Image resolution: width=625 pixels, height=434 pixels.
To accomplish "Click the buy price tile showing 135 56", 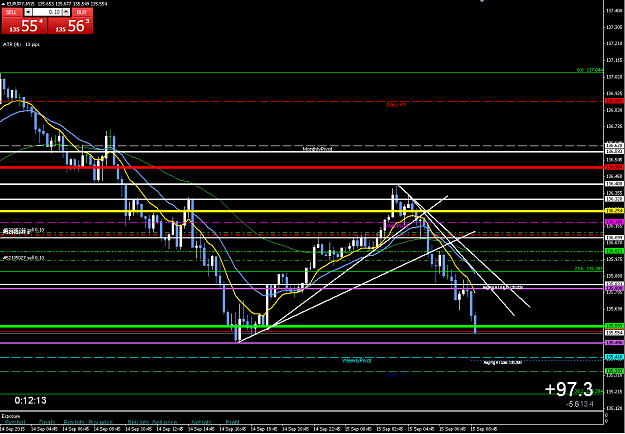I will (x=71, y=26).
